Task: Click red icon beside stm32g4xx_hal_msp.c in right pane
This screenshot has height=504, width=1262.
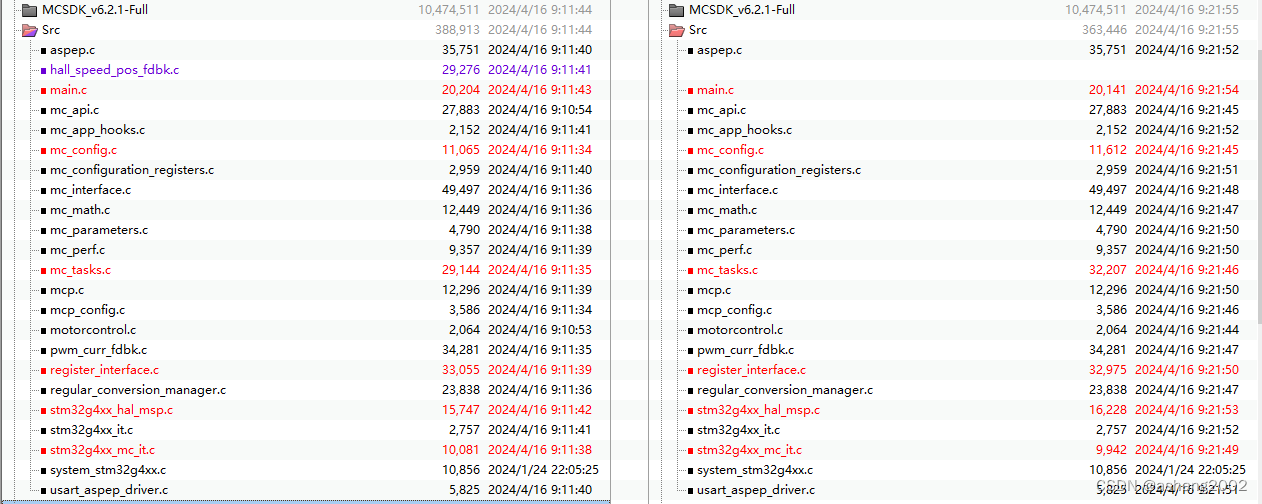Action: (690, 411)
